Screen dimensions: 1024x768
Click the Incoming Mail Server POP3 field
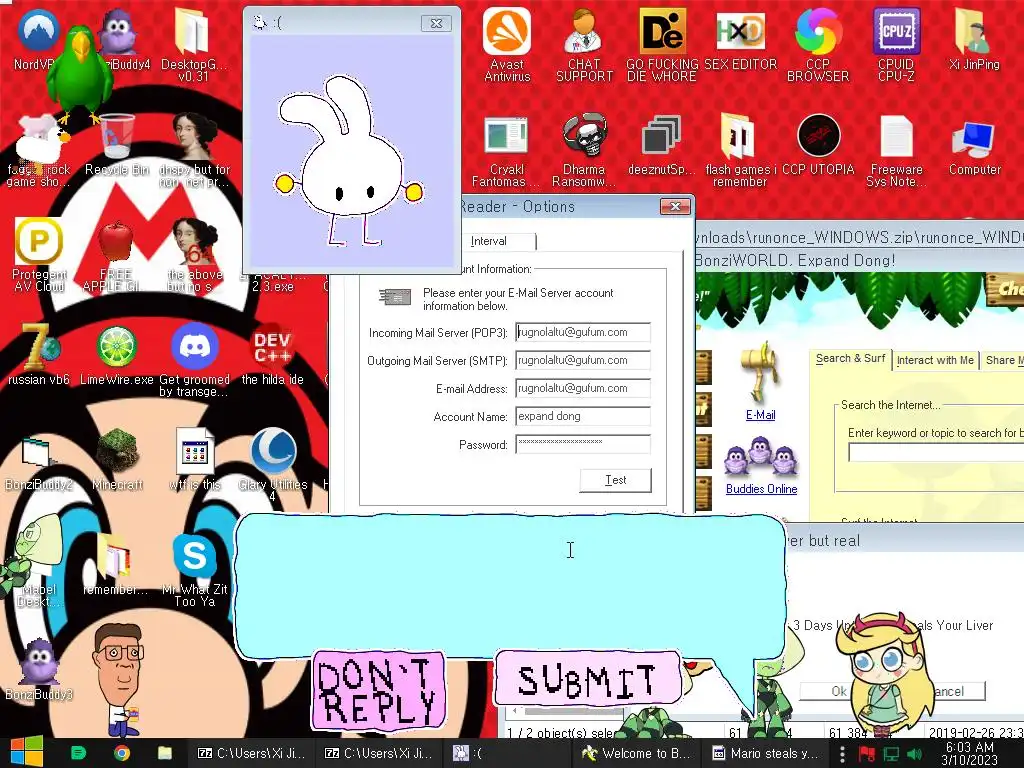[x=583, y=332]
